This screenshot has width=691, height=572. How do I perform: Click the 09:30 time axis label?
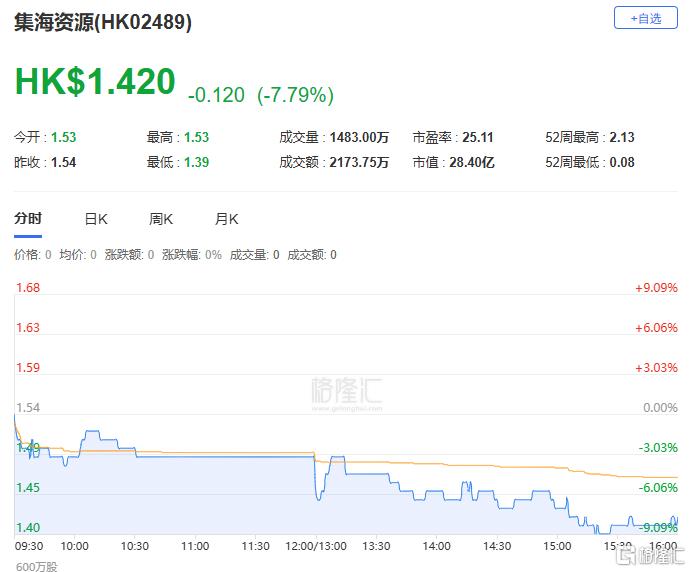tap(29, 546)
